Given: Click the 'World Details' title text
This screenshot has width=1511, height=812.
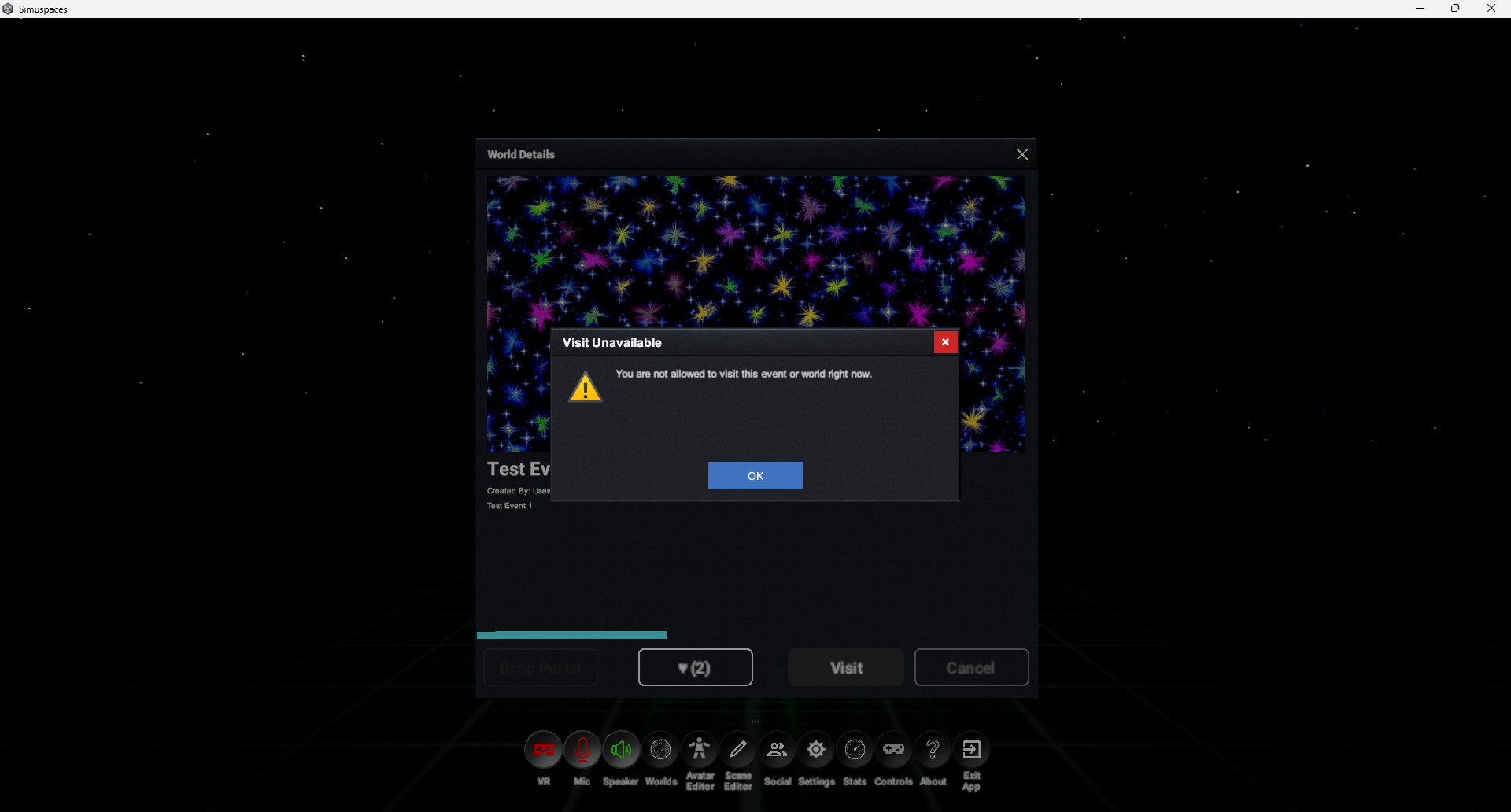Looking at the screenshot, I should (x=521, y=154).
